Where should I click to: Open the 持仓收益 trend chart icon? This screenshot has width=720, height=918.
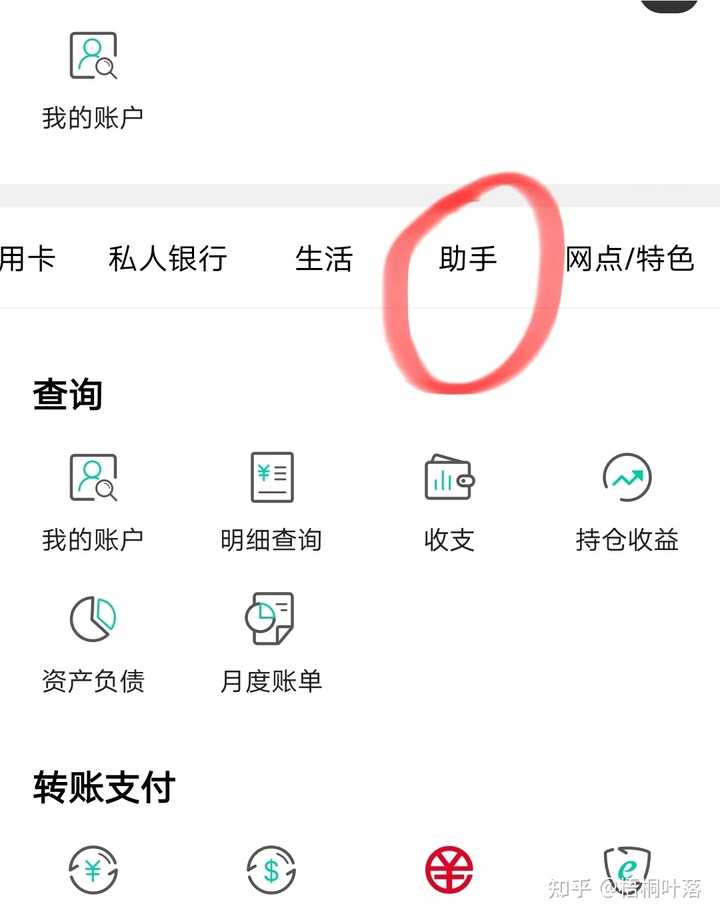627,477
